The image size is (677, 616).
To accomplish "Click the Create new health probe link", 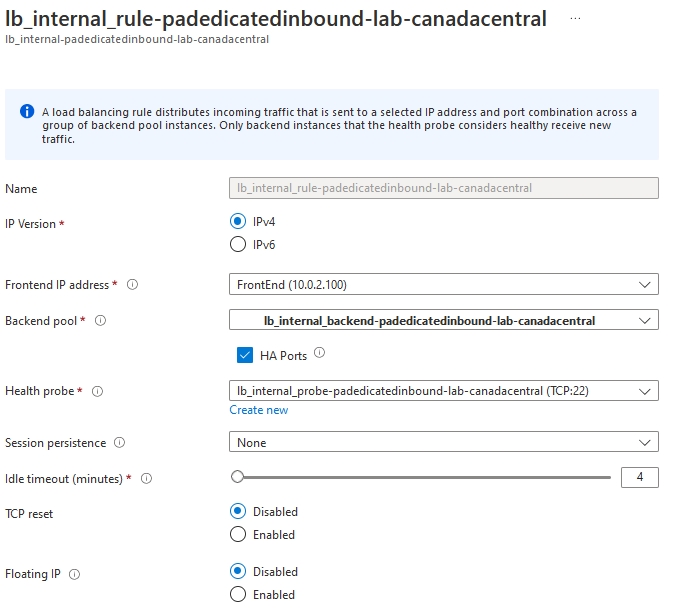I will 258,410.
